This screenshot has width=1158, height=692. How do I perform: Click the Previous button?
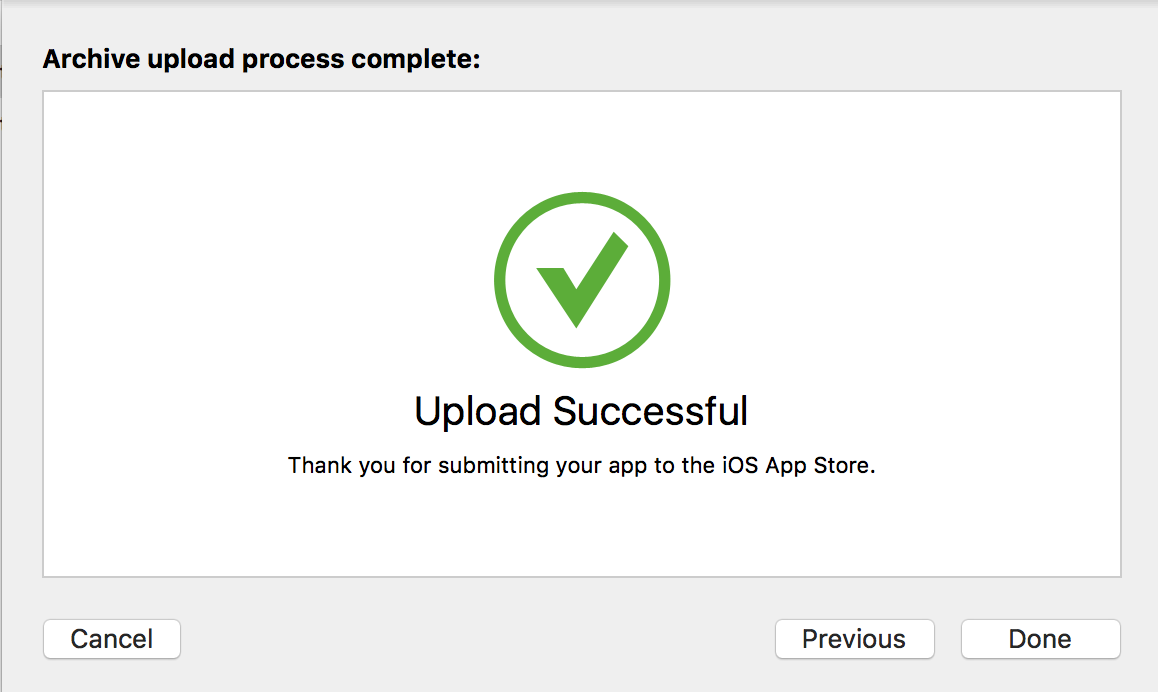click(854, 639)
